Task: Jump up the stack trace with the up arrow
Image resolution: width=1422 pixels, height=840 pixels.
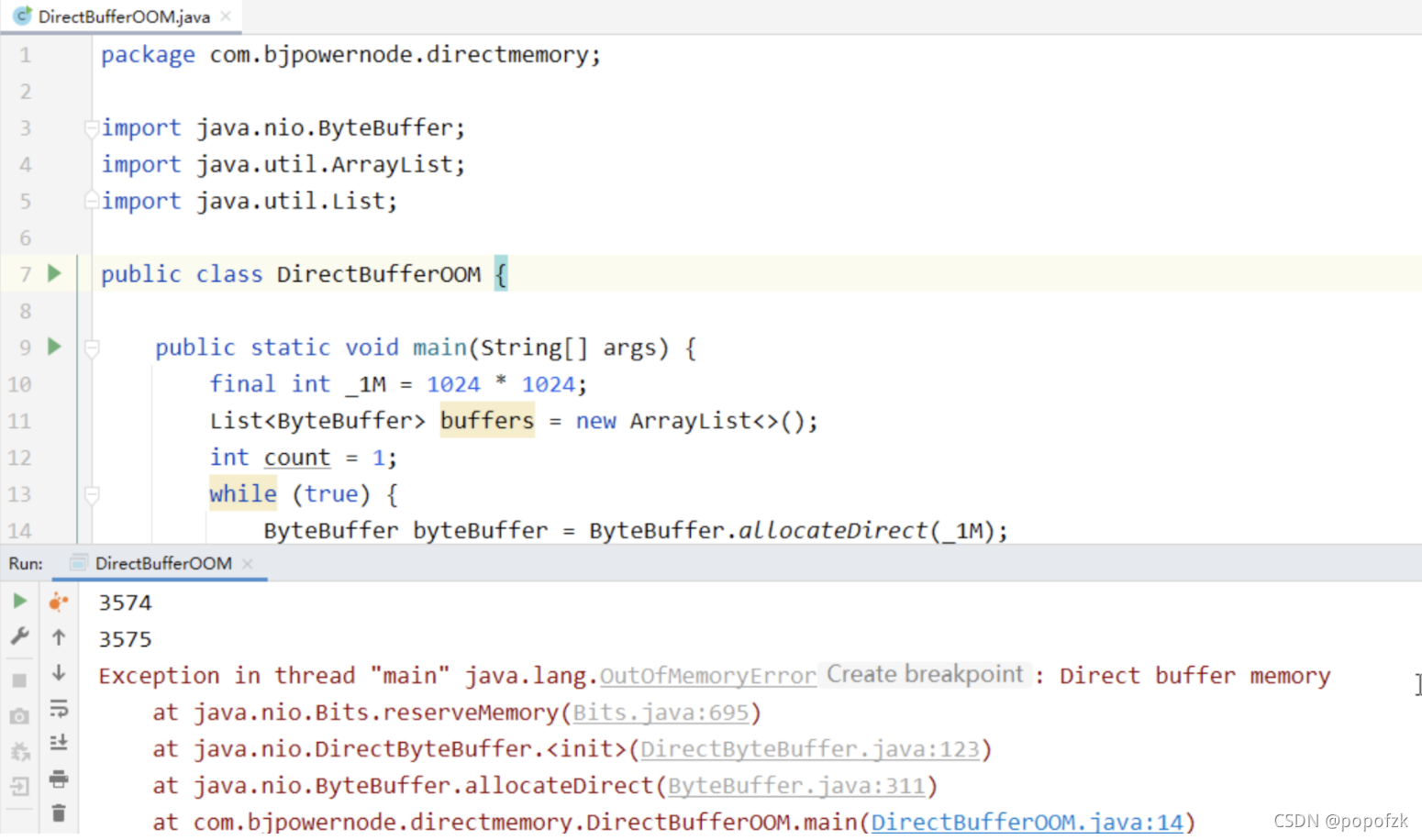Action: point(59,636)
